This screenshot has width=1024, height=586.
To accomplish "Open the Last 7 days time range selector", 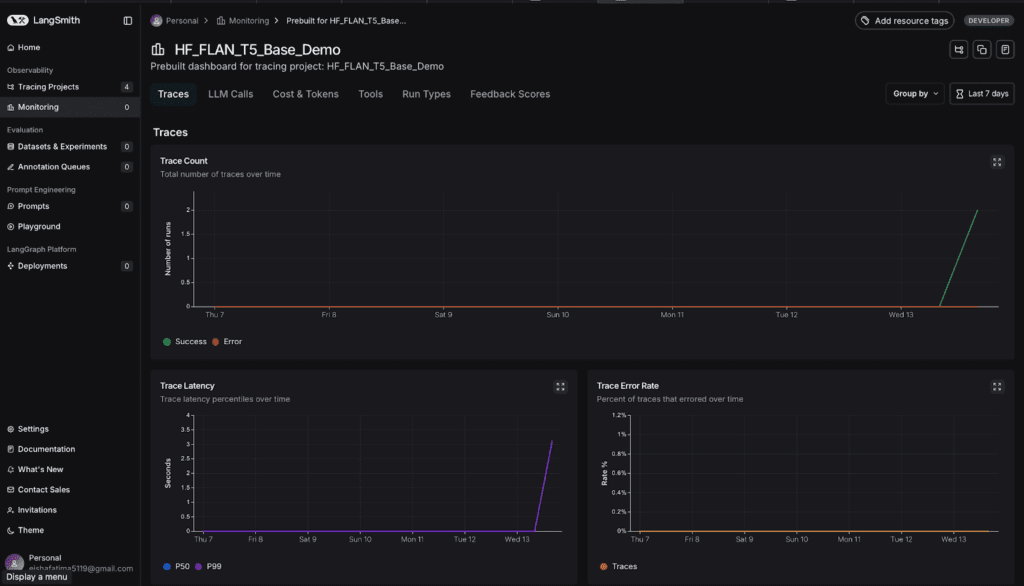I will 981,94.
